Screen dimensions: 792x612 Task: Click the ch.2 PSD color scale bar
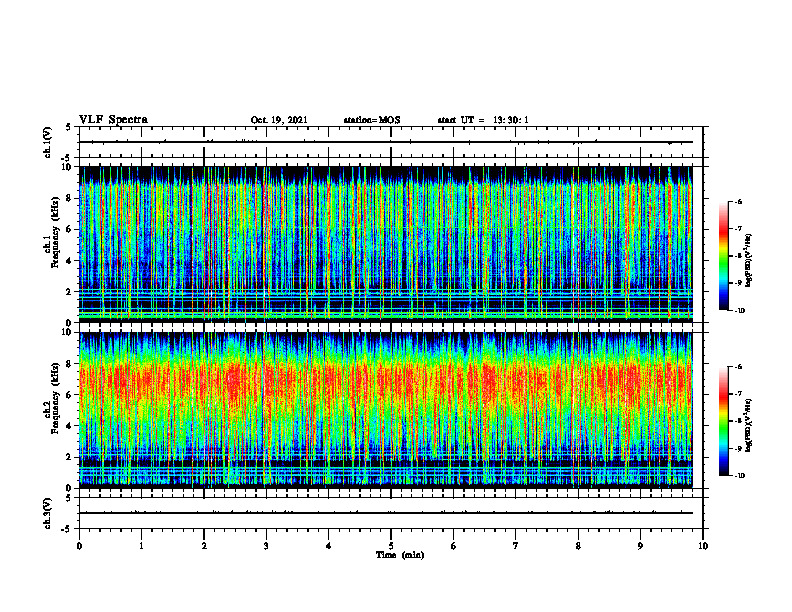[x=723, y=421]
